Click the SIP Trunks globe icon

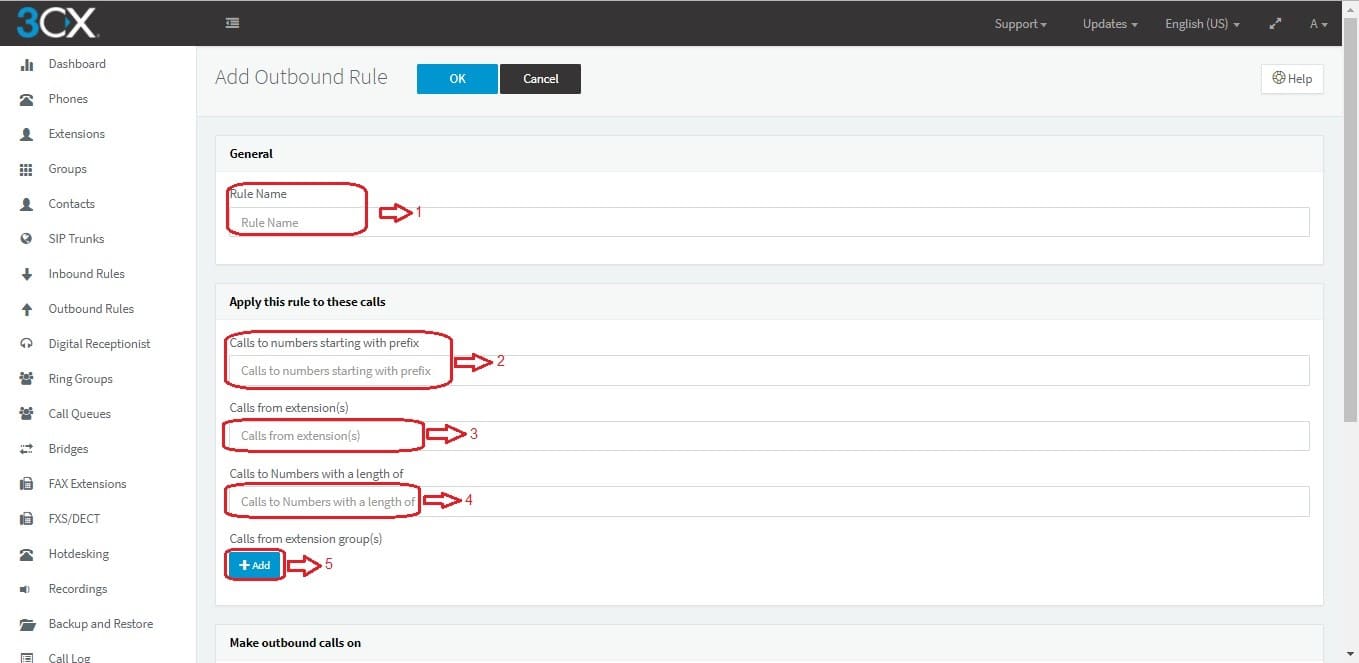point(27,239)
